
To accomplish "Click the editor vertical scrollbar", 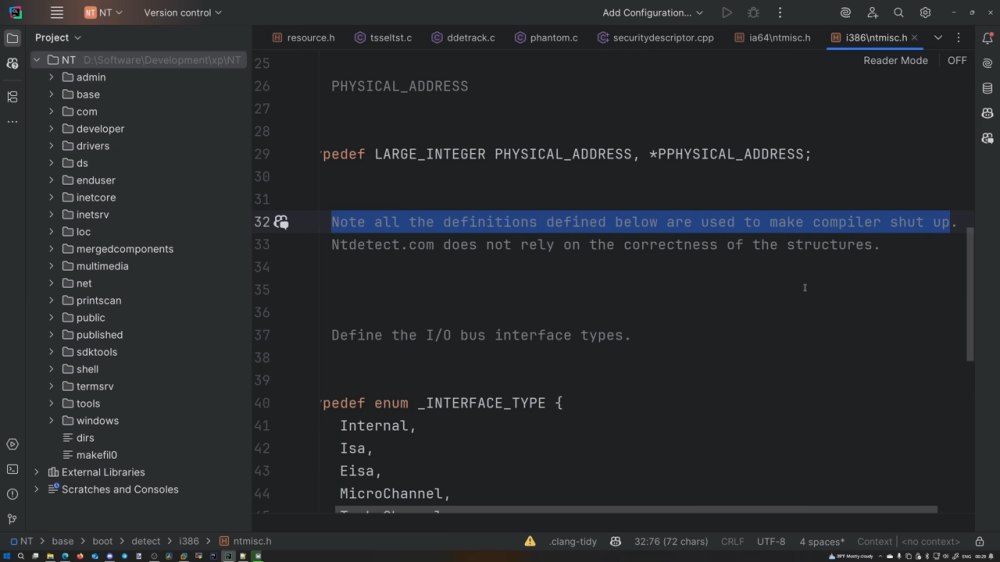I will tap(970, 294).
